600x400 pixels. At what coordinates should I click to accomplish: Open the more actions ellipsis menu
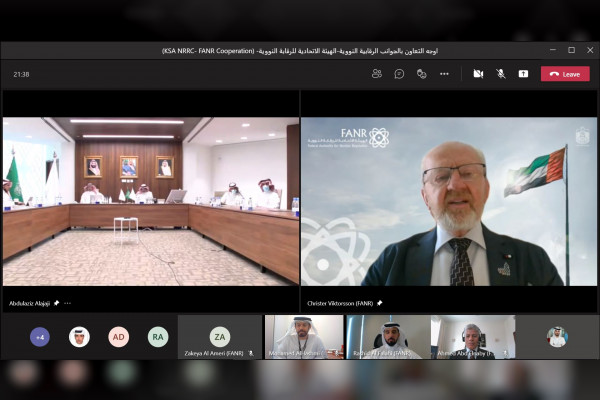[x=444, y=74]
